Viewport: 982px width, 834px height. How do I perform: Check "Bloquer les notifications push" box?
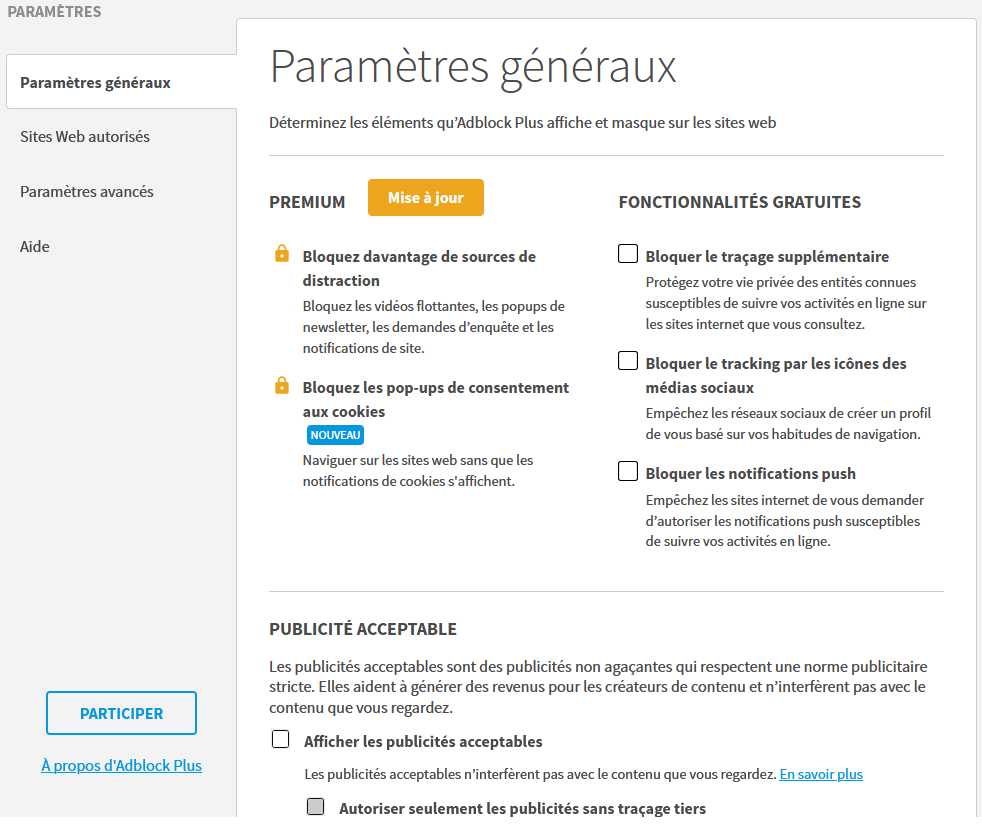pos(628,471)
